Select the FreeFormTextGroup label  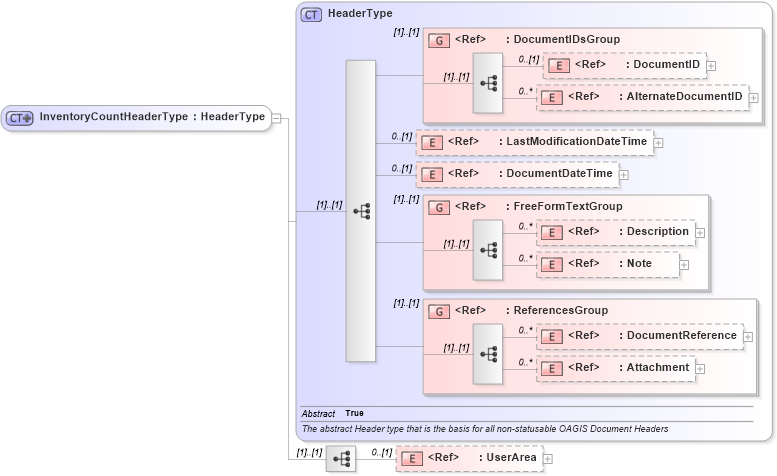[568, 206]
